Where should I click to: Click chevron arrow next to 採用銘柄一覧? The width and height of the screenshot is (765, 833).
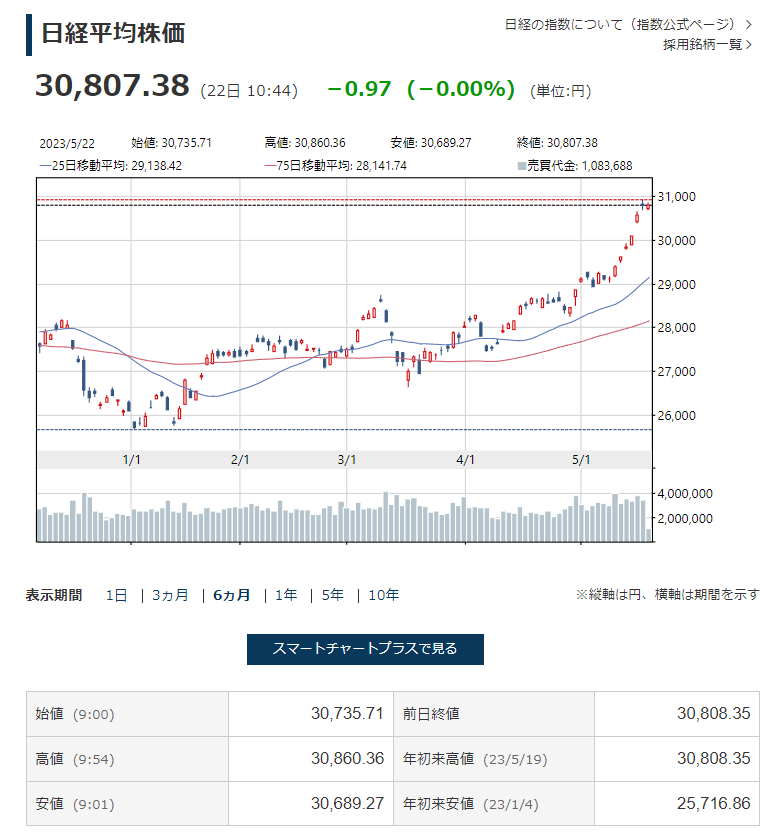tap(749, 45)
